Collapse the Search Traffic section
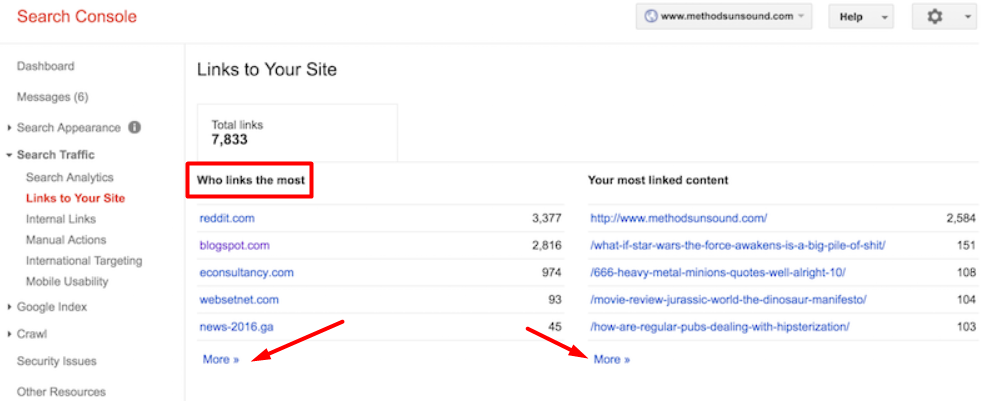Viewport: 994px width, 401px height. click(10, 155)
